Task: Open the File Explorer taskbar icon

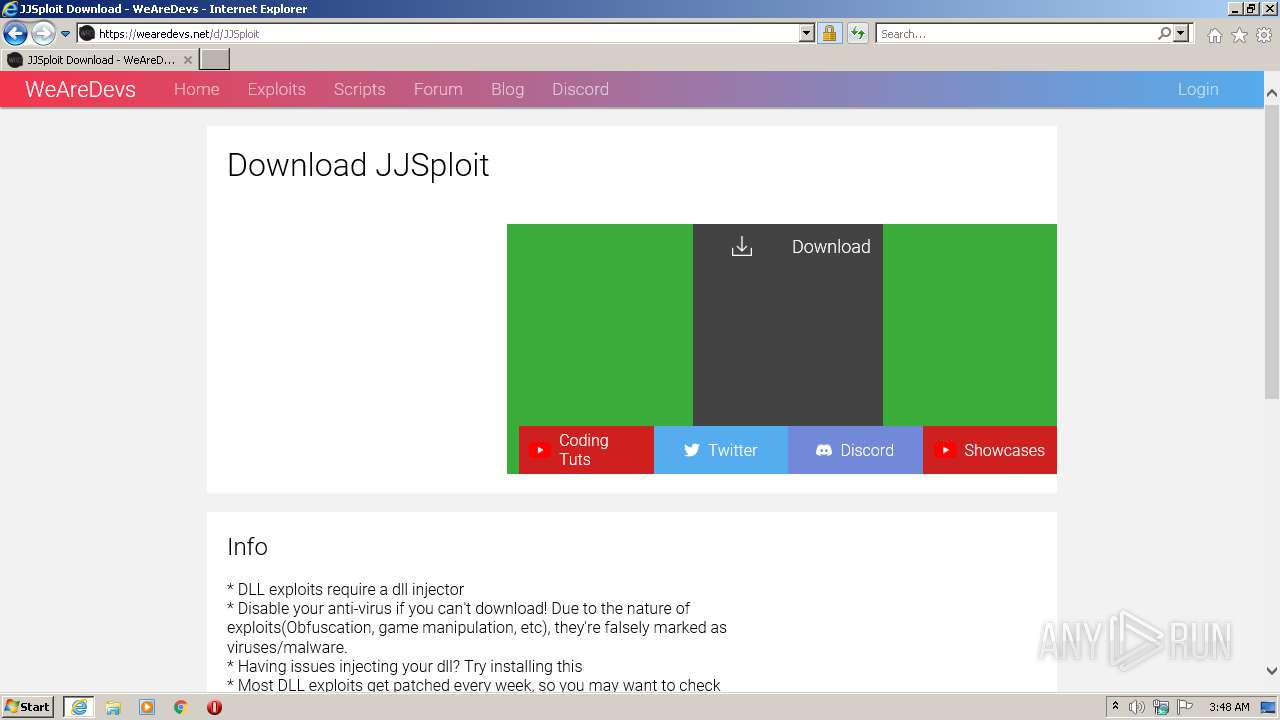Action: pos(113,707)
